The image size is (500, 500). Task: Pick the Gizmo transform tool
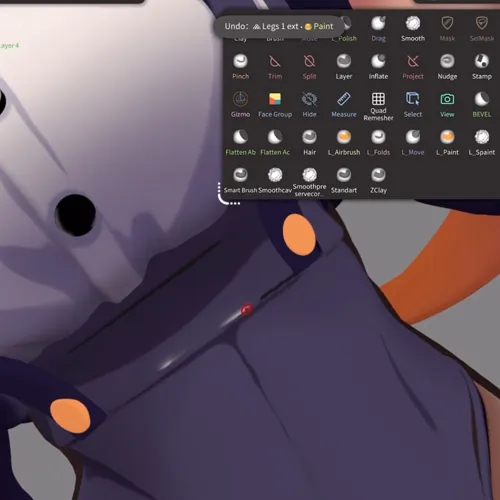pyautogui.click(x=240, y=105)
